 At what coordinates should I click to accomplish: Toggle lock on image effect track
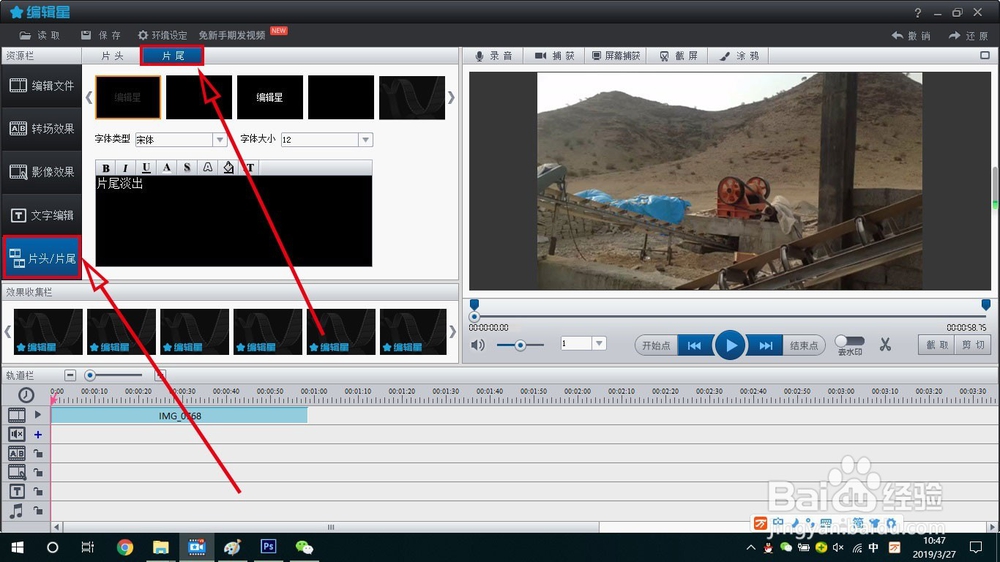coord(38,473)
